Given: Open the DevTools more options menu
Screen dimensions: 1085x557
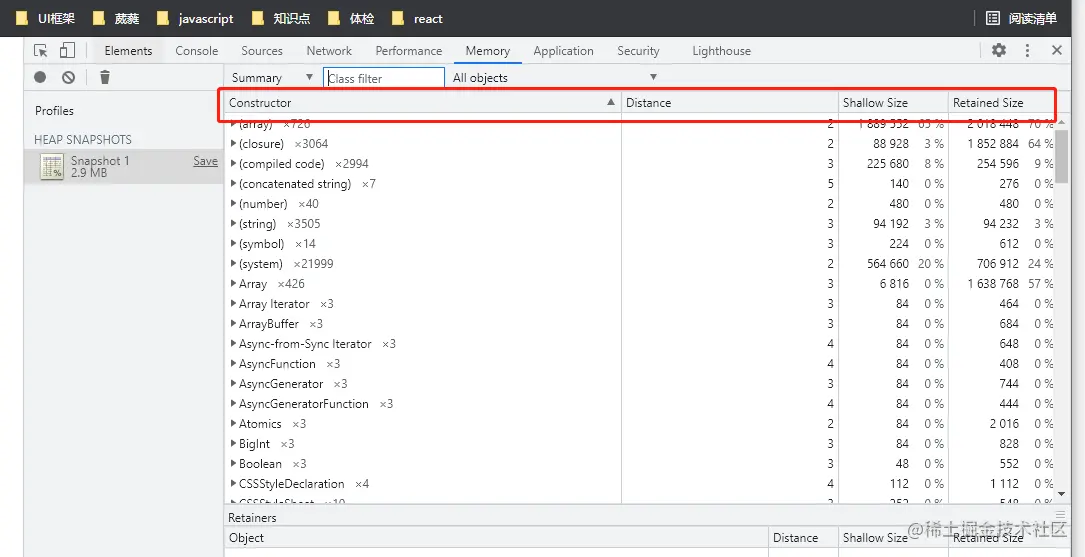Looking at the screenshot, I should [1028, 50].
